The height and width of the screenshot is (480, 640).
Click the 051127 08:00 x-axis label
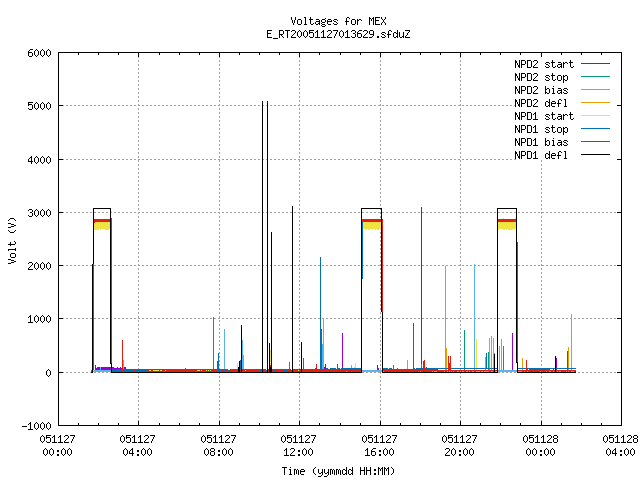(218, 446)
